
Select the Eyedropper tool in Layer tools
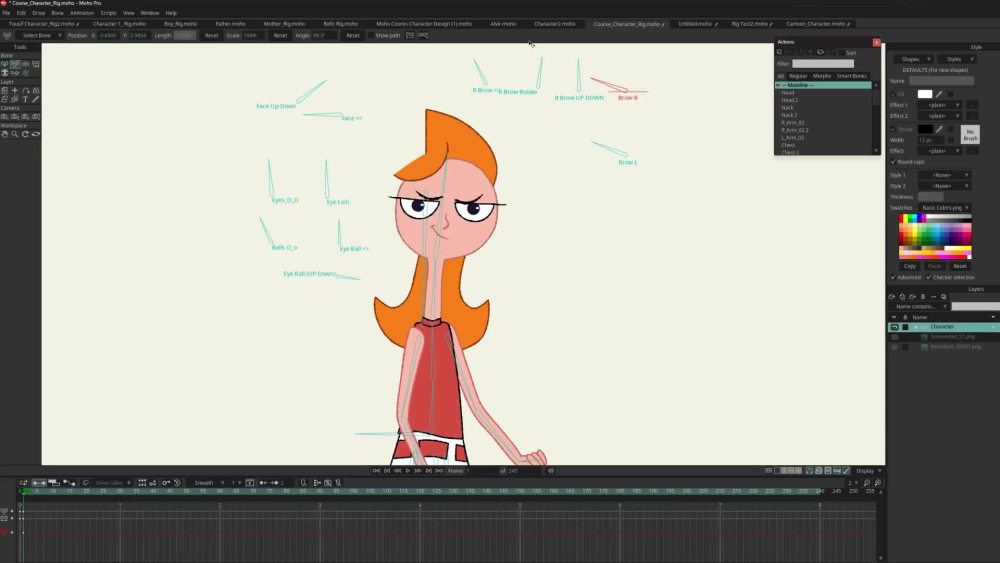coord(36,99)
